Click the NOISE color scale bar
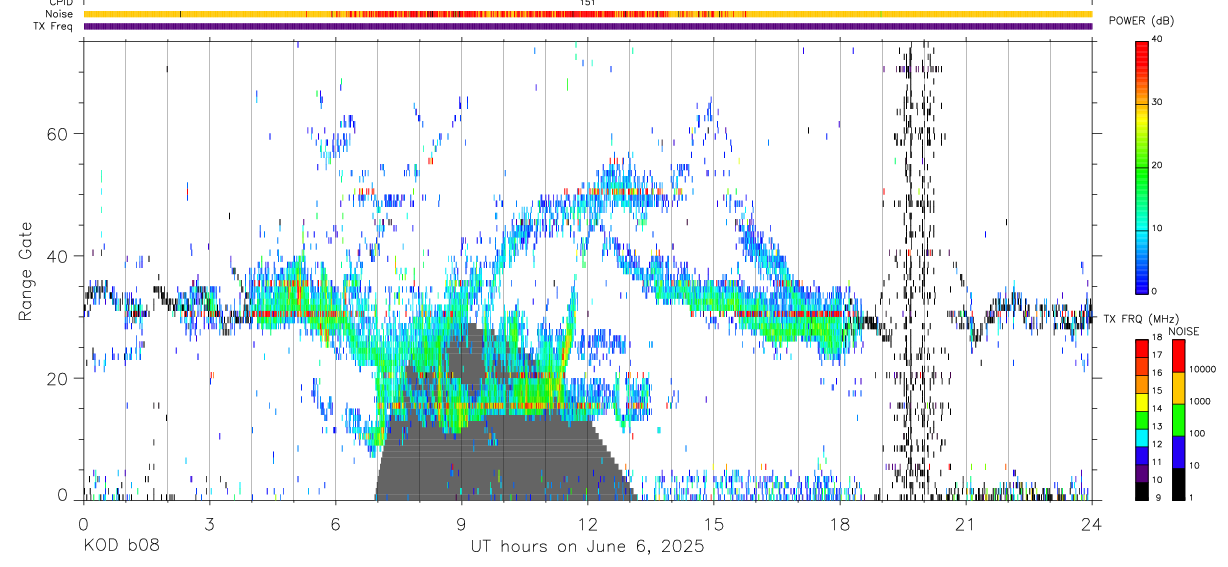Viewport: 1228px width, 567px height. pyautogui.click(x=1178, y=419)
